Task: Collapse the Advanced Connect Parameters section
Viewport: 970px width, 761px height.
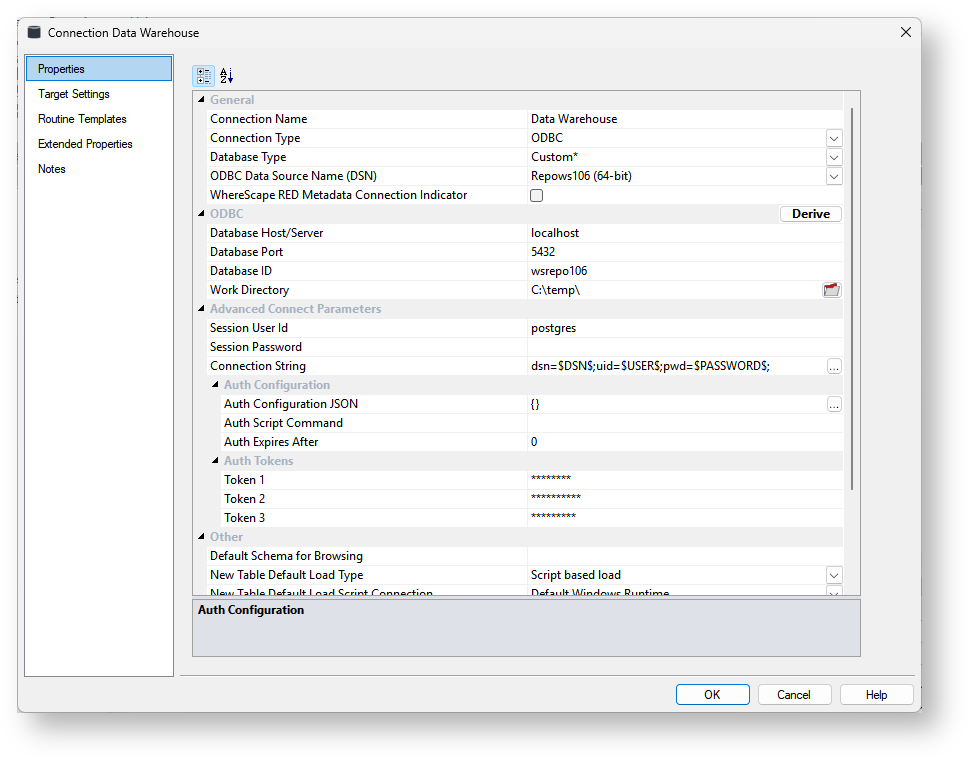Action: [201, 308]
